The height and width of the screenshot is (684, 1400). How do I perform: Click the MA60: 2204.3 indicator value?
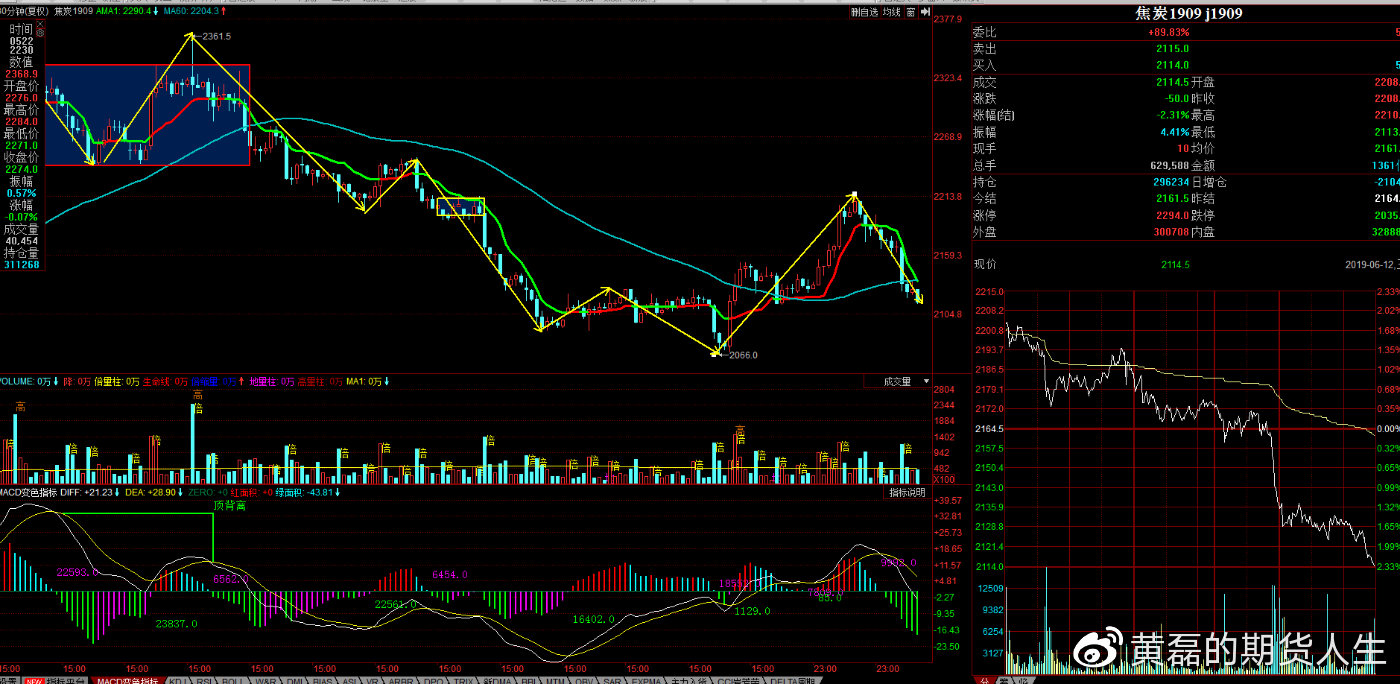pos(192,12)
